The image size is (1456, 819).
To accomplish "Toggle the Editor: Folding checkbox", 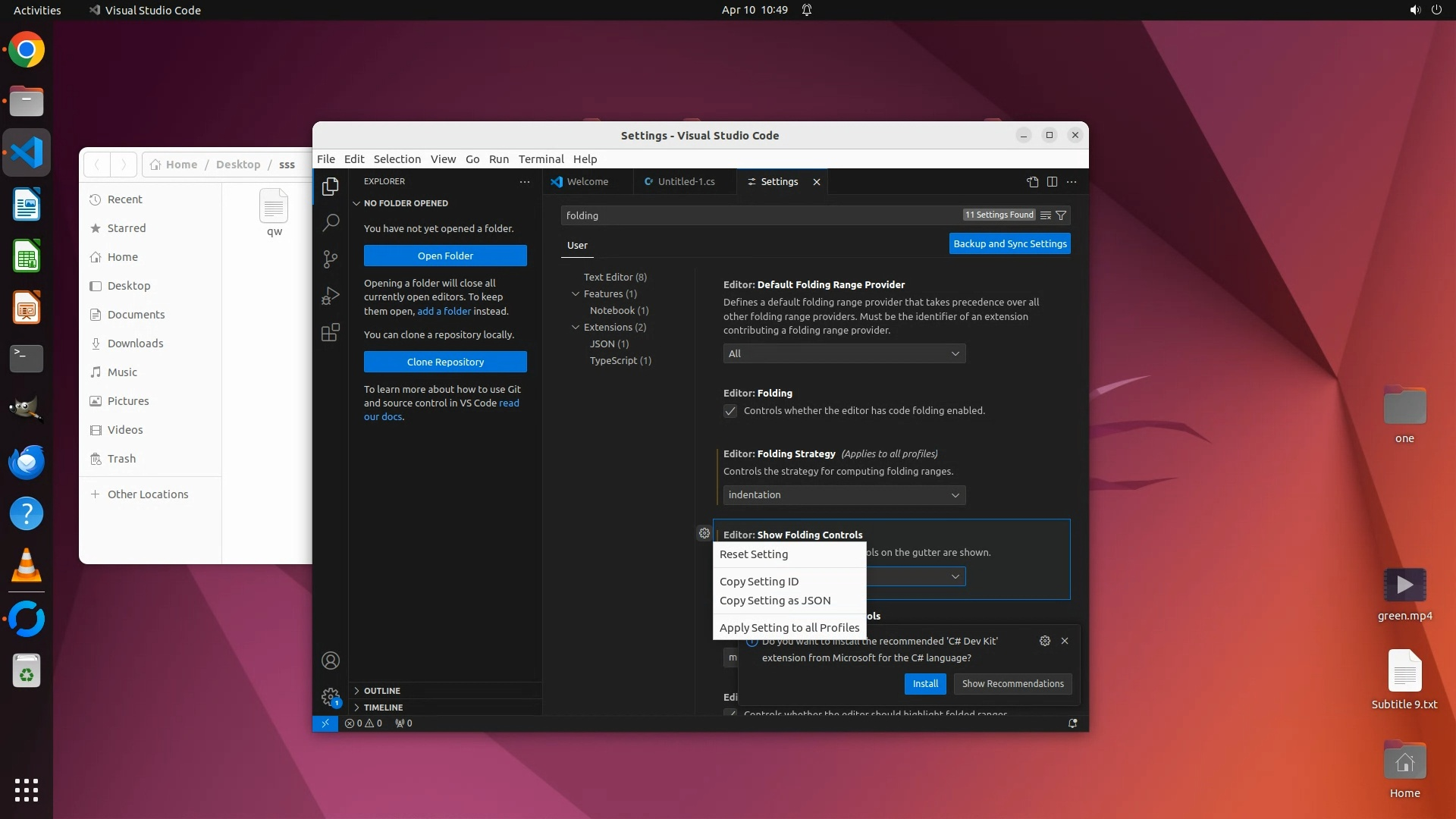I will click(x=730, y=411).
